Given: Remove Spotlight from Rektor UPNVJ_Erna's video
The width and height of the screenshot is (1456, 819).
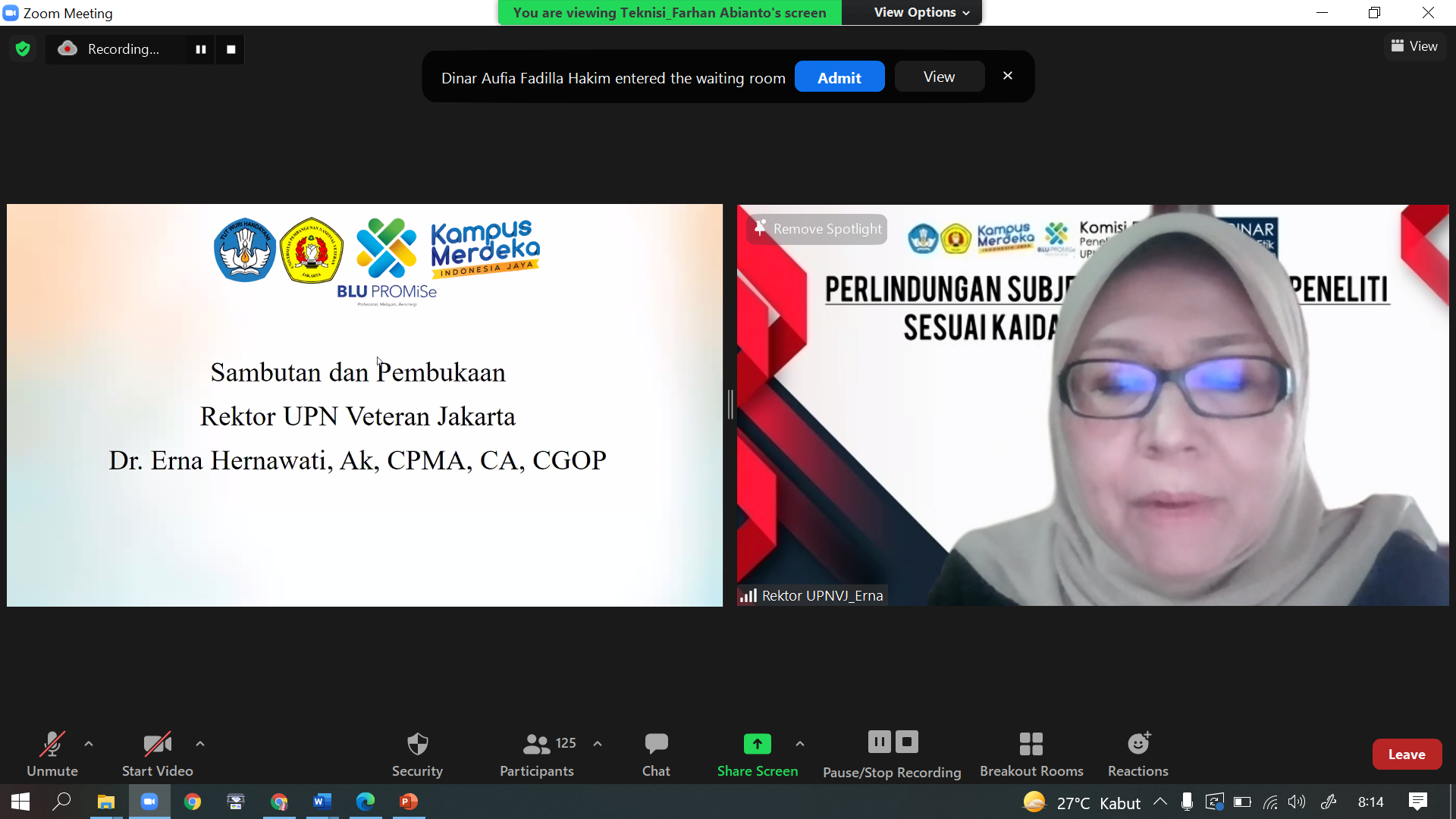Looking at the screenshot, I should (x=817, y=228).
